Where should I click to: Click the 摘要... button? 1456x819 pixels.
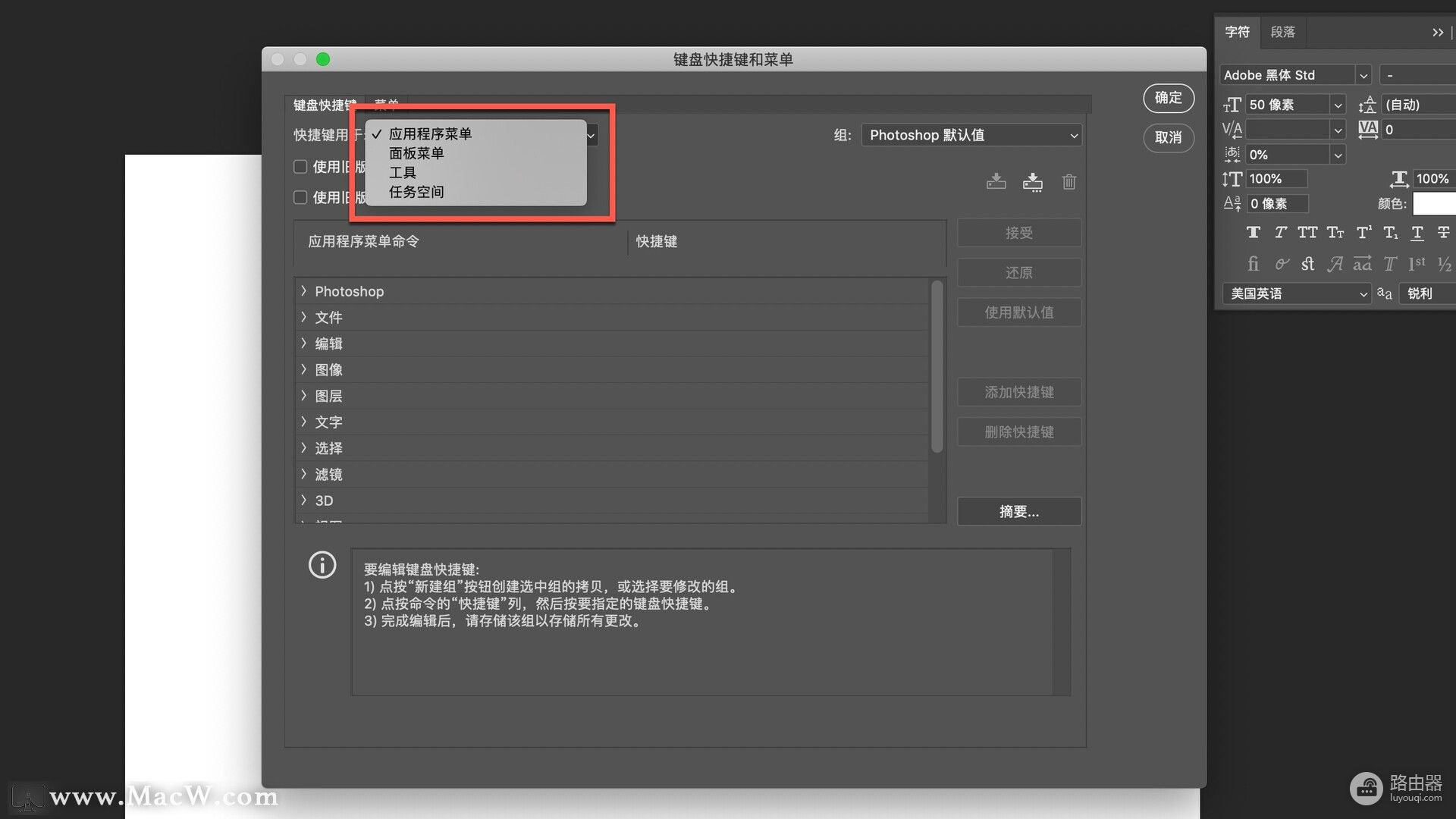1019,512
